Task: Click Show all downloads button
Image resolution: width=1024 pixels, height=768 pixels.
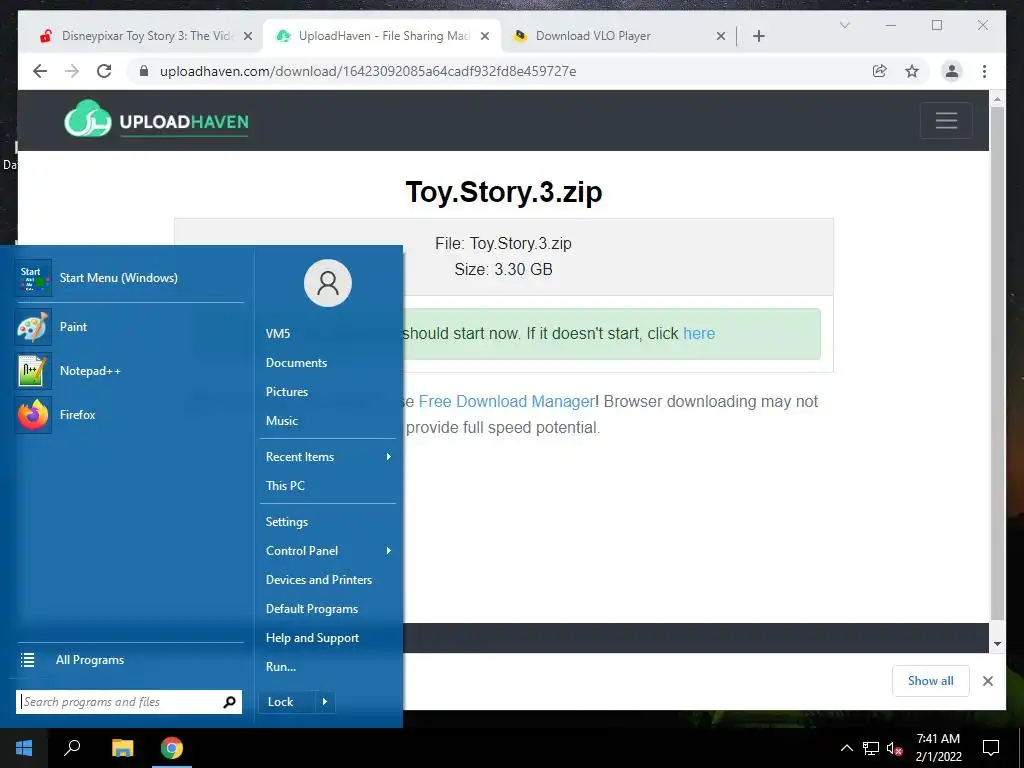Action: [x=931, y=680]
